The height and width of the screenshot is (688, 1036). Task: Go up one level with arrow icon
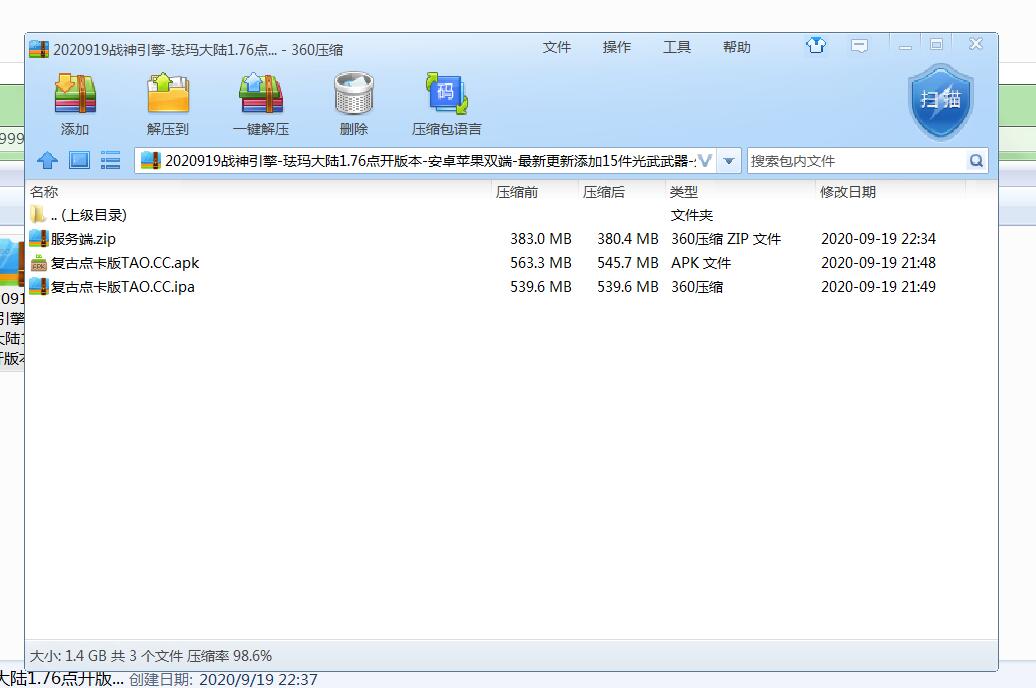(47, 160)
